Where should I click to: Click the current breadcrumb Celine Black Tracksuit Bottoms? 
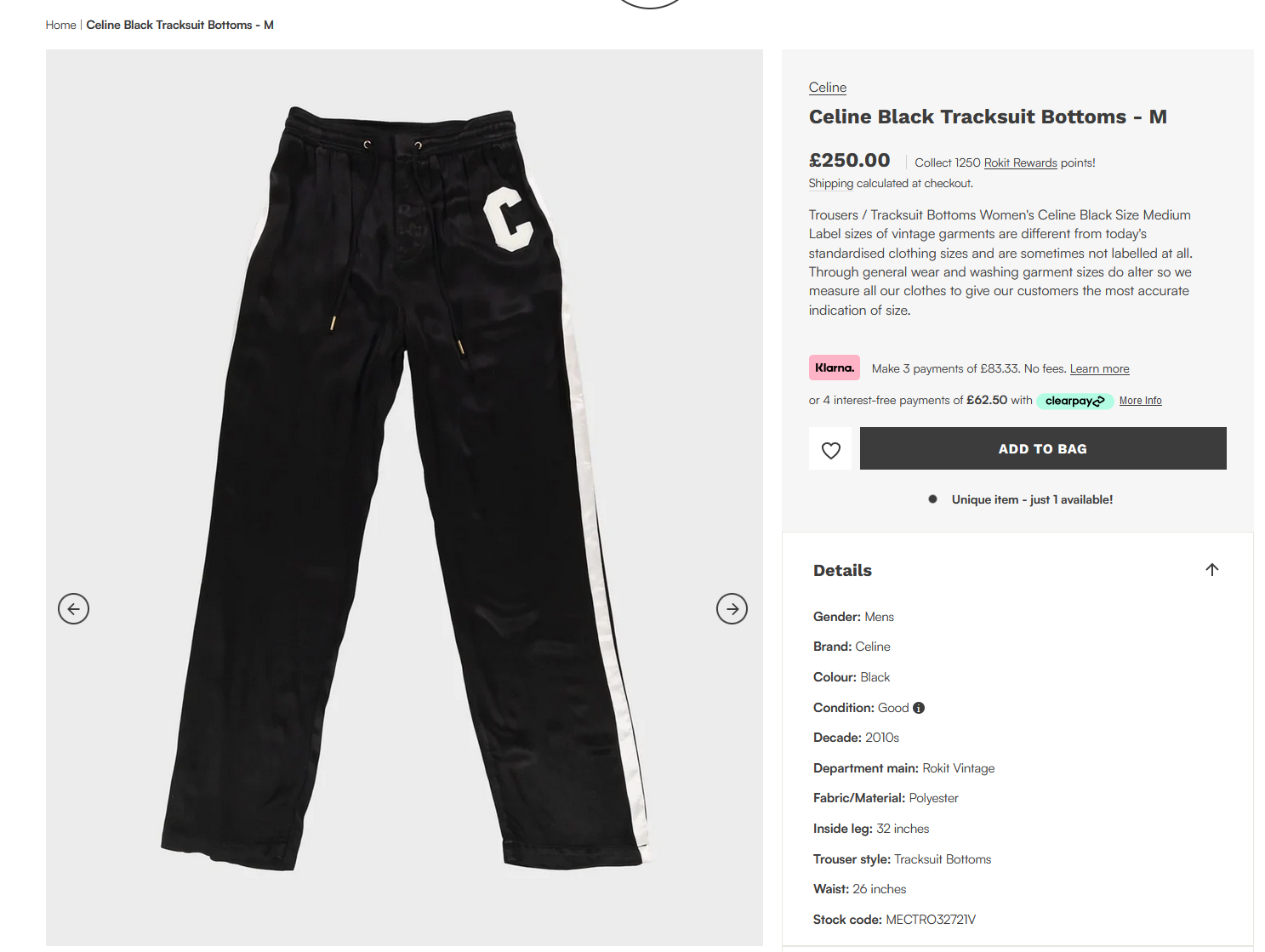(x=179, y=25)
